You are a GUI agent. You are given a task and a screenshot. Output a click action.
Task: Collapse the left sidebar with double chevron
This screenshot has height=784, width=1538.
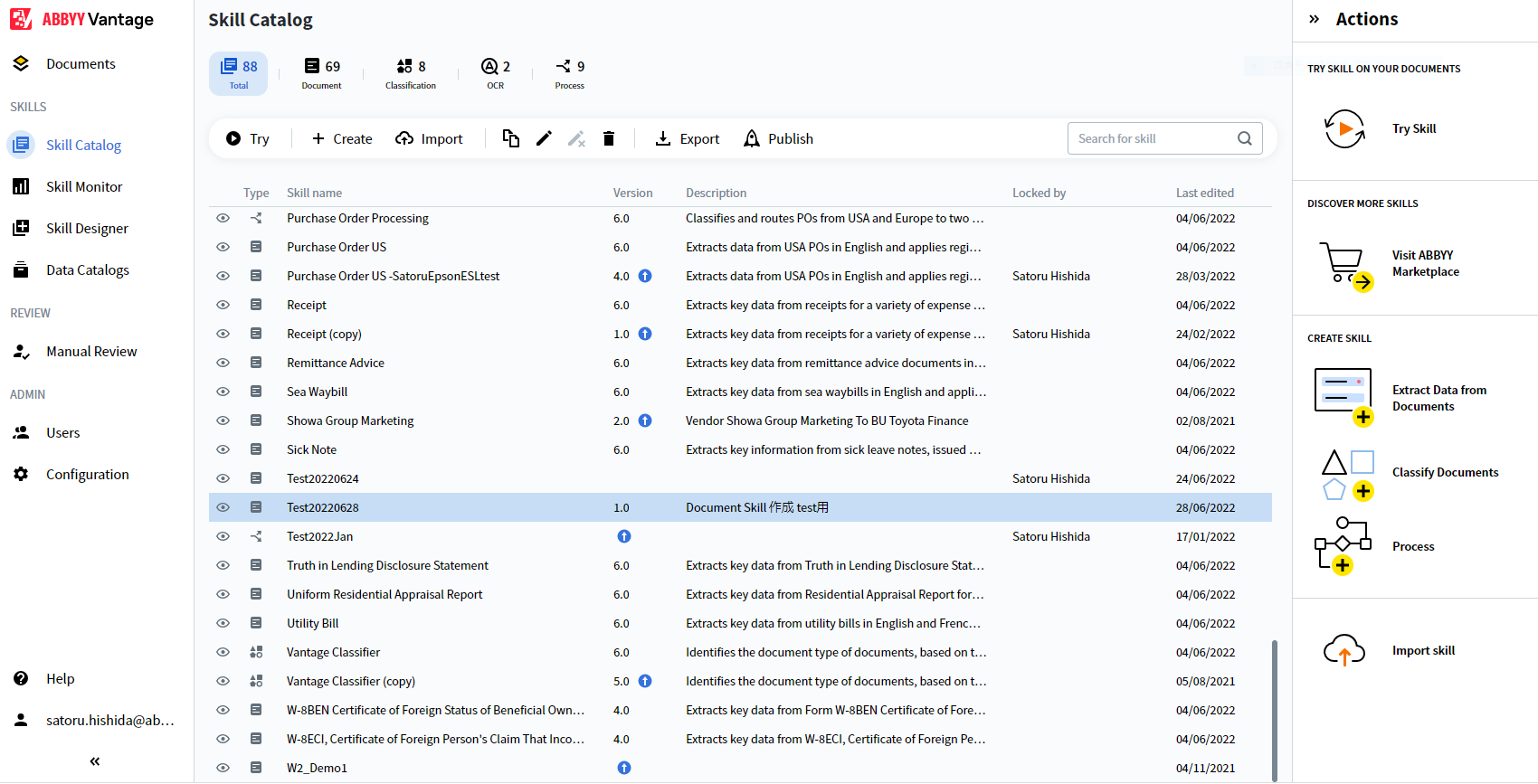(95, 761)
